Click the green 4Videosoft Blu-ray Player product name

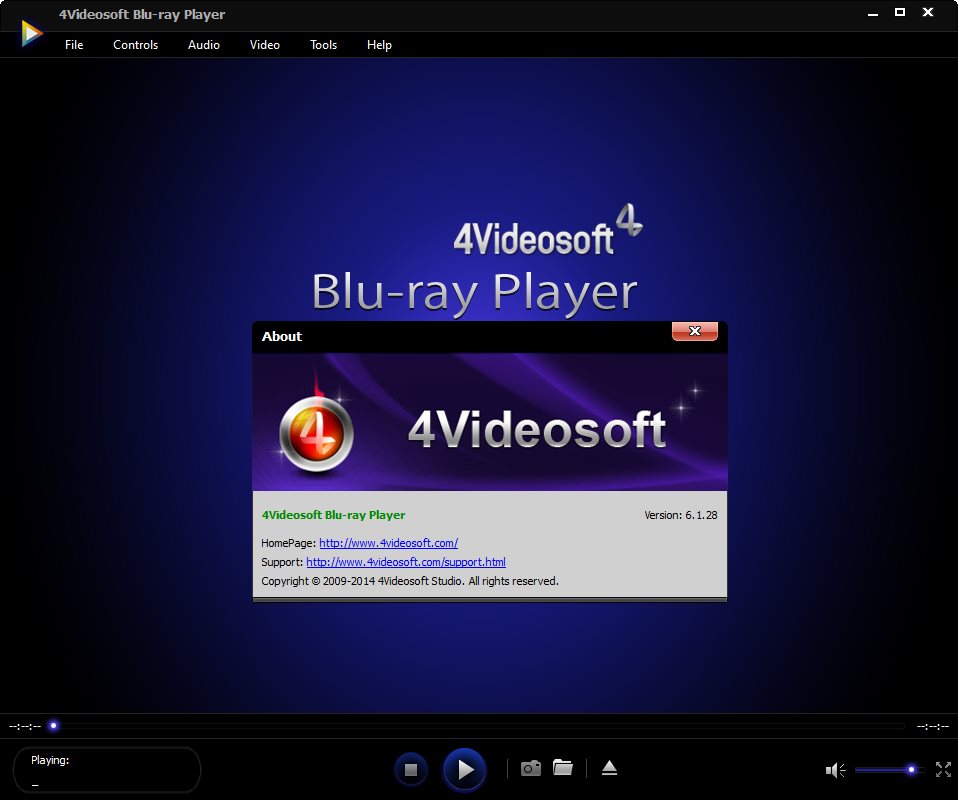coord(334,515)
